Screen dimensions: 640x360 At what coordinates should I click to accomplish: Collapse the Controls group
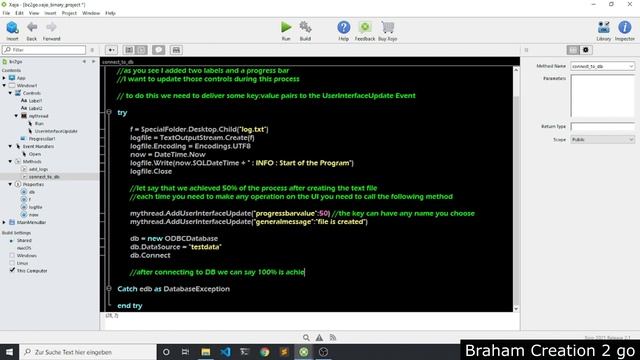click(10, 93)
